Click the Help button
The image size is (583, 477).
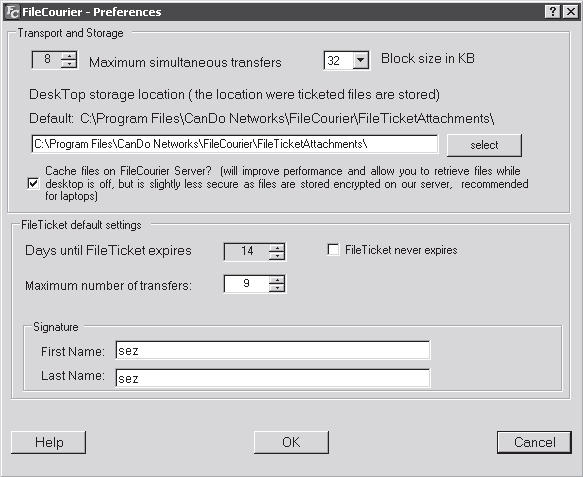point(48,442)
